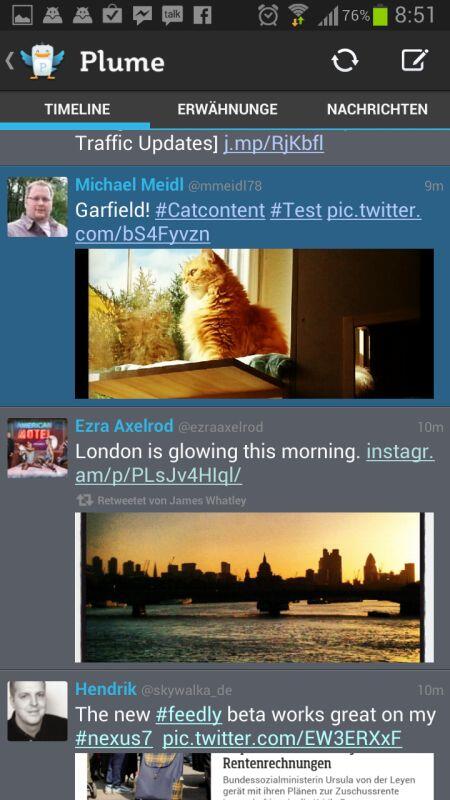Tap the gallery picture notification icon
Image resolution: width=450 pixels, height=800 pixels.
tap(22, 15)
